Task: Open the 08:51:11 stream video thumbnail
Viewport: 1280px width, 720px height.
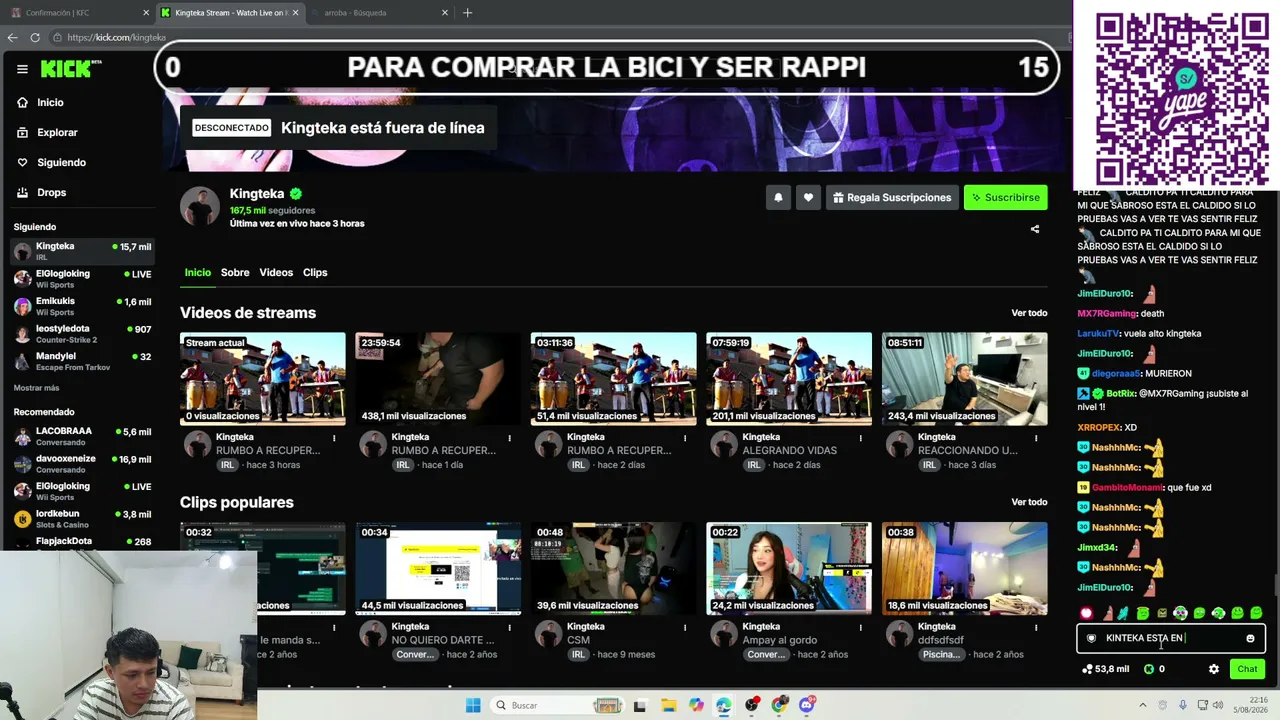Action: tap(964, 378)
